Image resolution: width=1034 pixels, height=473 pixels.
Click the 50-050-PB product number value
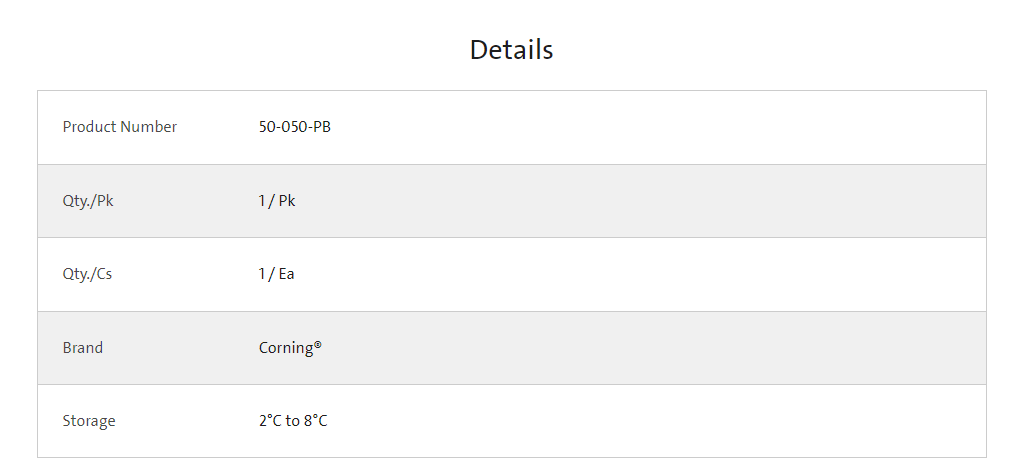tap(295, 127)
